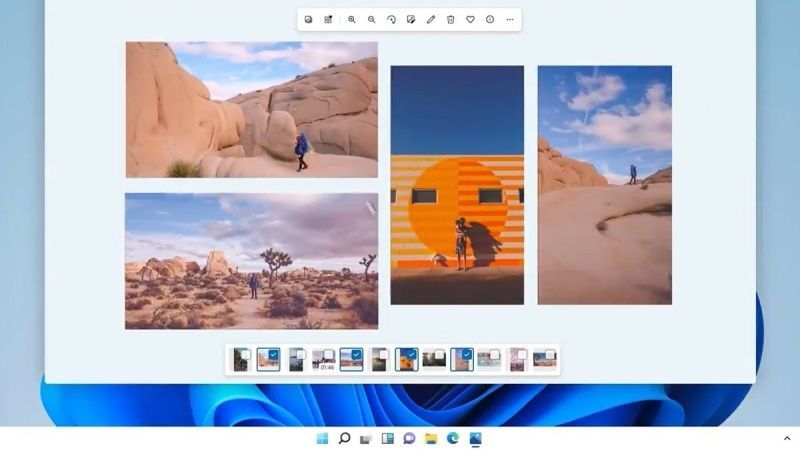Click the large orange striped wall photo
Viewport: 800px width, 450px height.
(457, 185)
